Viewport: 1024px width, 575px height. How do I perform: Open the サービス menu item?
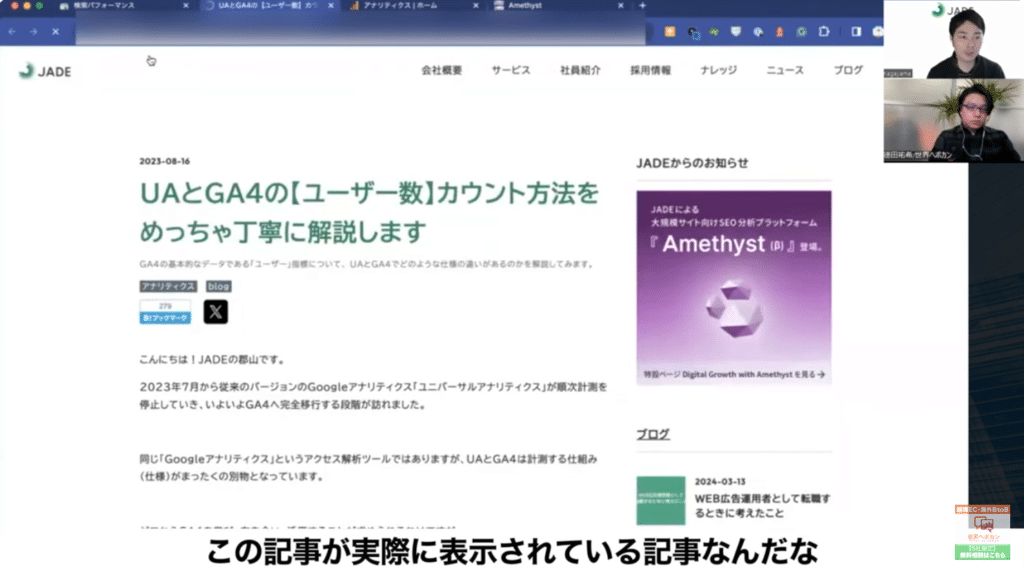click(511, 70)
